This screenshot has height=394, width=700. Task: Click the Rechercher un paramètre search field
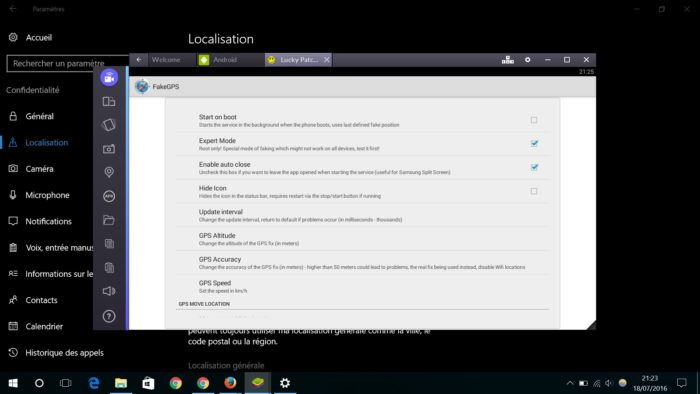(67, 63)
